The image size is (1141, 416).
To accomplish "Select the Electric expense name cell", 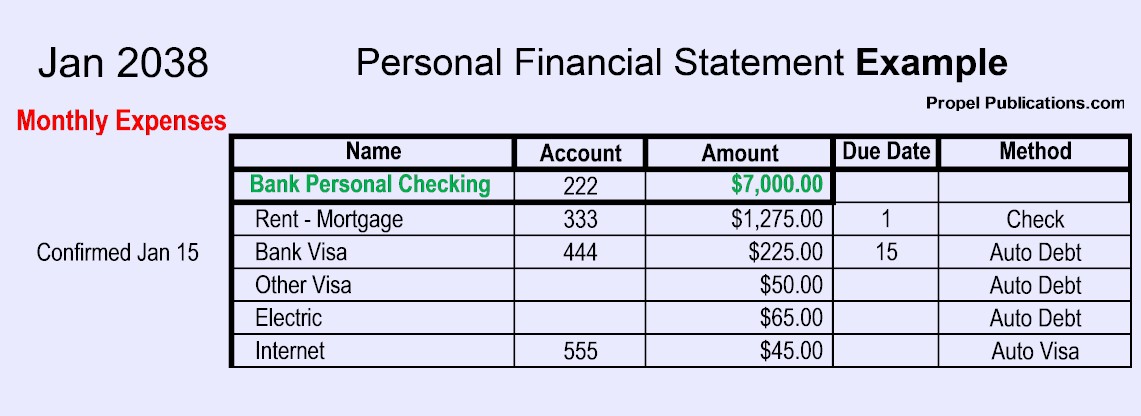I will tap(288, 318).
